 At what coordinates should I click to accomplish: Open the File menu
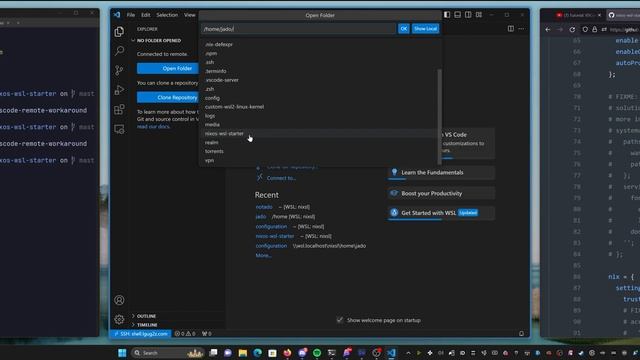click(131, 15)
